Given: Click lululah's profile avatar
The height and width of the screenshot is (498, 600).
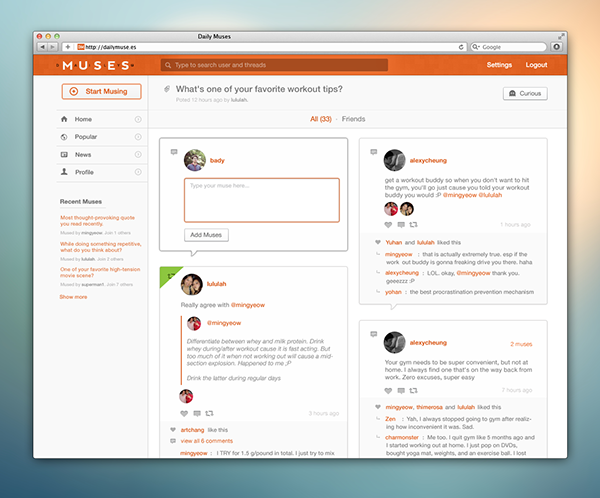Looking at the screenshot, I should pos(192,284).
